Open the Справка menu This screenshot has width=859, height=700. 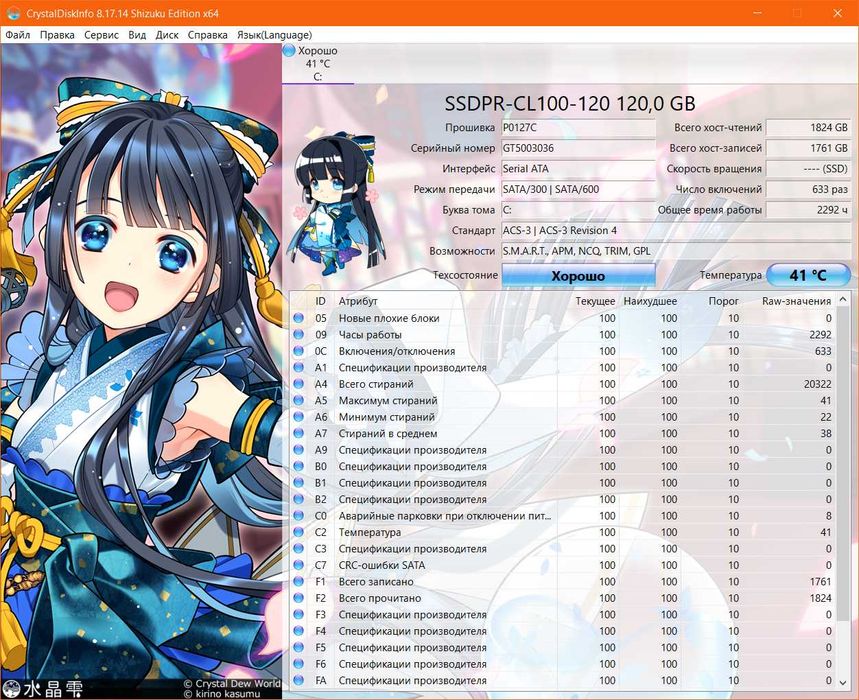coord(208,35)
